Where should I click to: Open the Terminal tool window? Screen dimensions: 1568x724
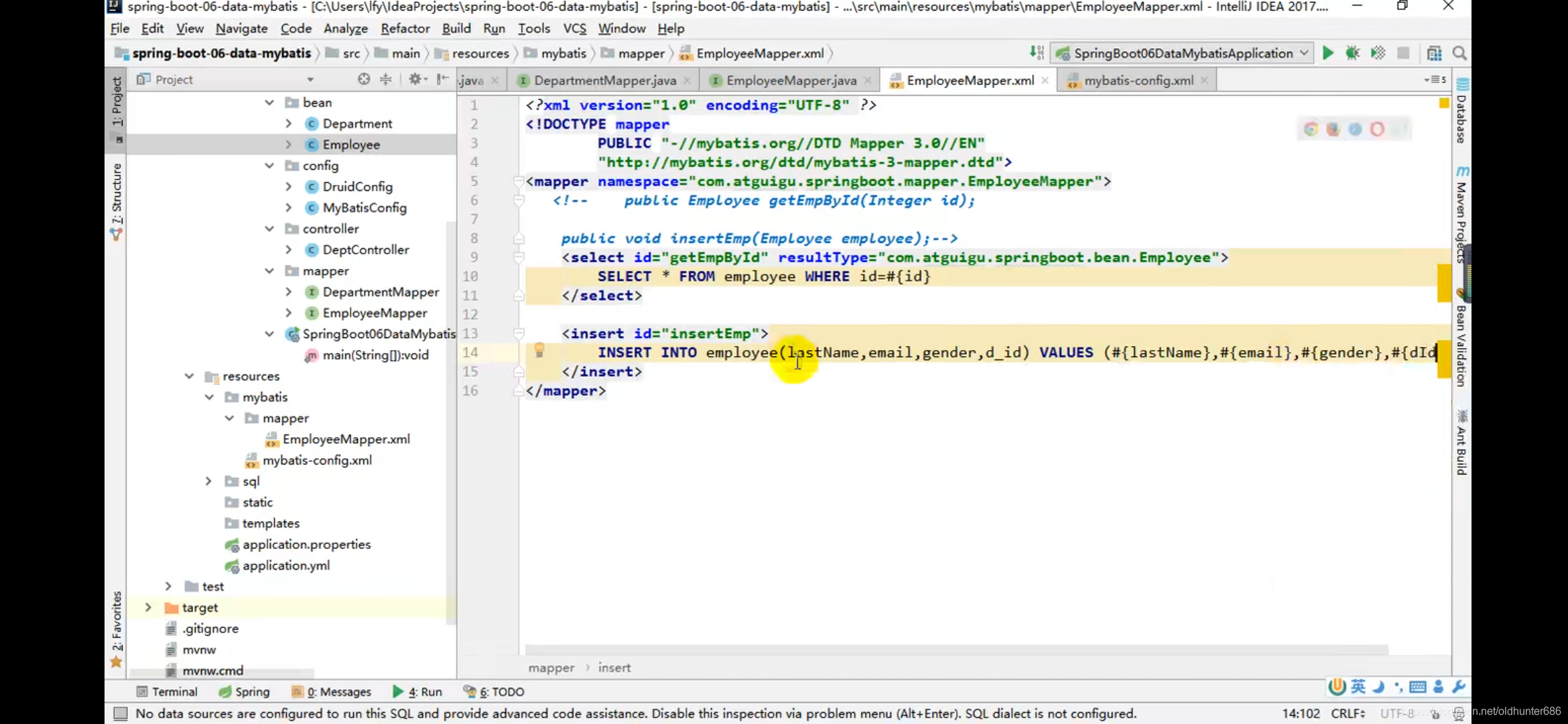coord(167,692)
